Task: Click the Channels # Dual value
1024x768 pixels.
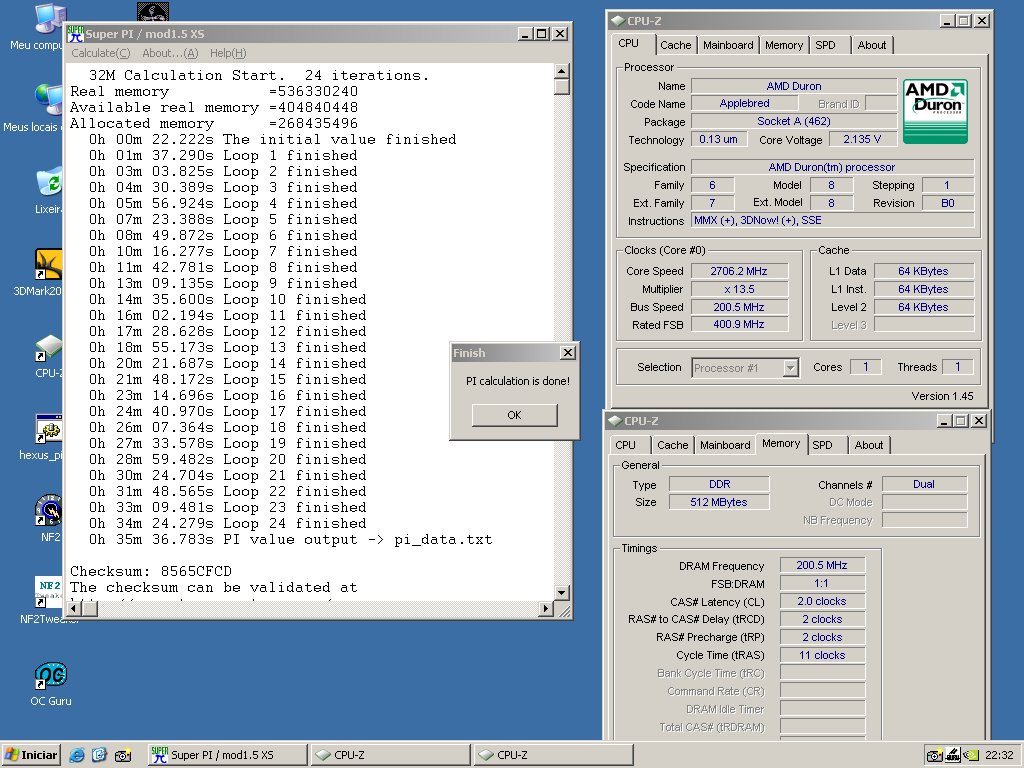Action: click(x=924, y=484)
